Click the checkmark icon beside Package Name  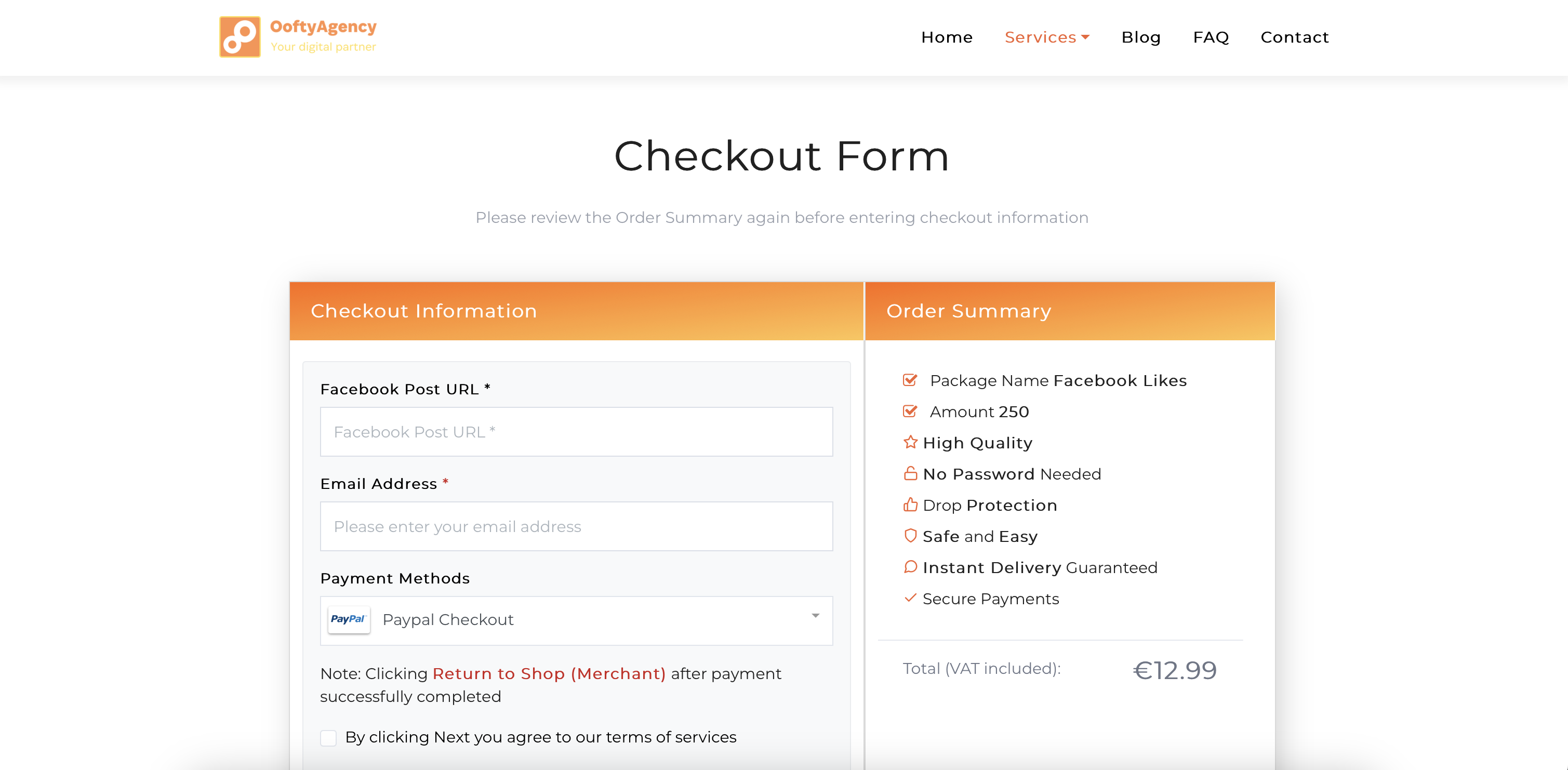click(910, 380)
